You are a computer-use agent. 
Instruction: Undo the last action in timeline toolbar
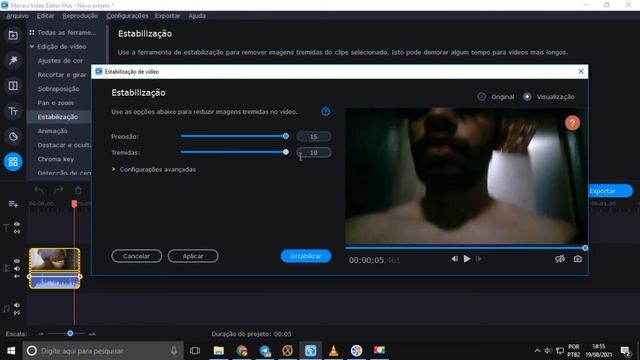(x=39, y=191)
